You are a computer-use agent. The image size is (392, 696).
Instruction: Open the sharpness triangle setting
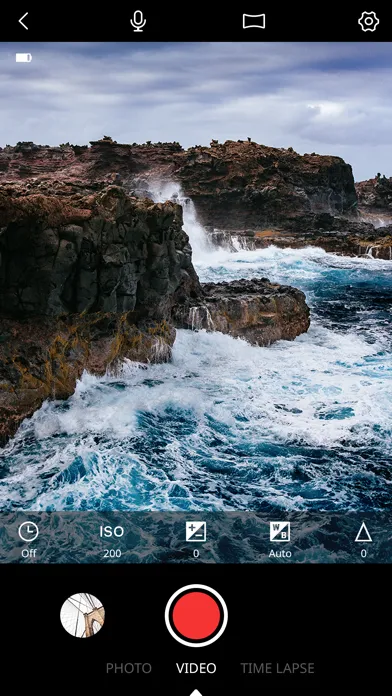(x=363, y=532)
